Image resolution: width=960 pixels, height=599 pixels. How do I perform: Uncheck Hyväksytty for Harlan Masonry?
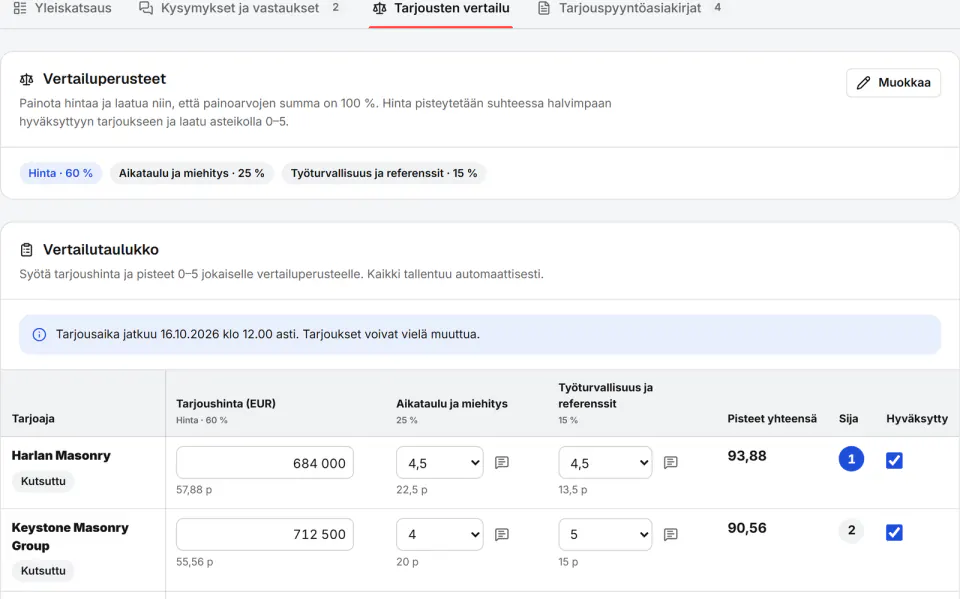(894, 461)
